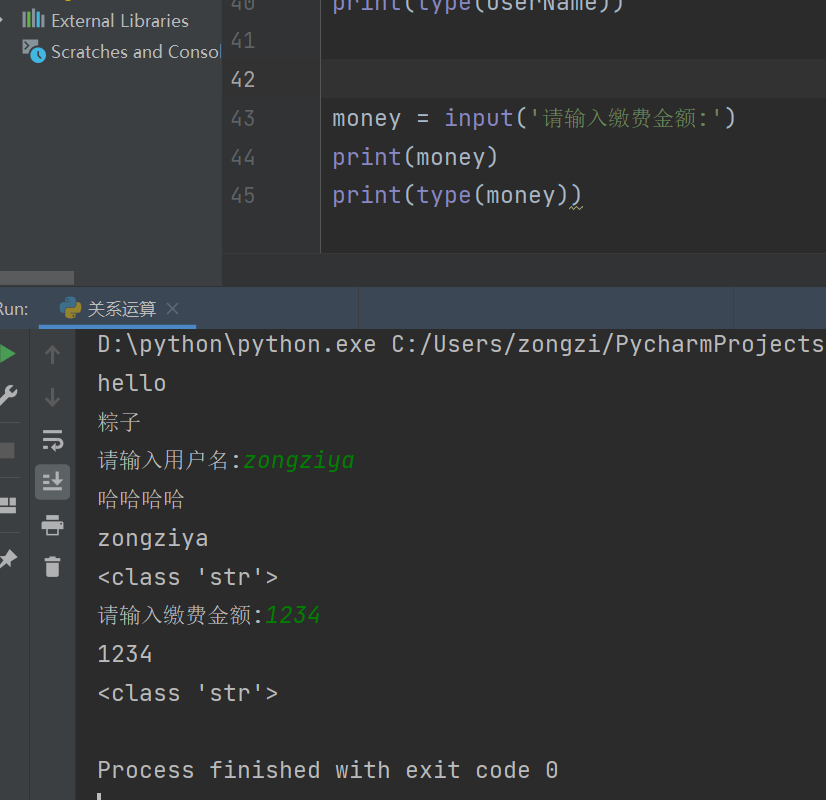This screenshot has width=826, height=800.
Task: Click green zongziya input text in console
Action: tap(299, 461)
